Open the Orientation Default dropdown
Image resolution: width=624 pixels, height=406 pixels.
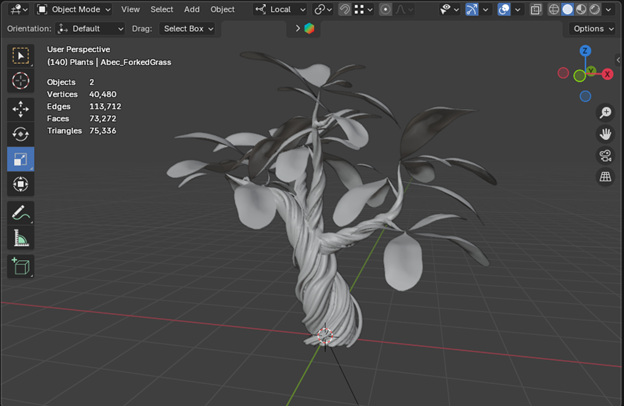92,29
